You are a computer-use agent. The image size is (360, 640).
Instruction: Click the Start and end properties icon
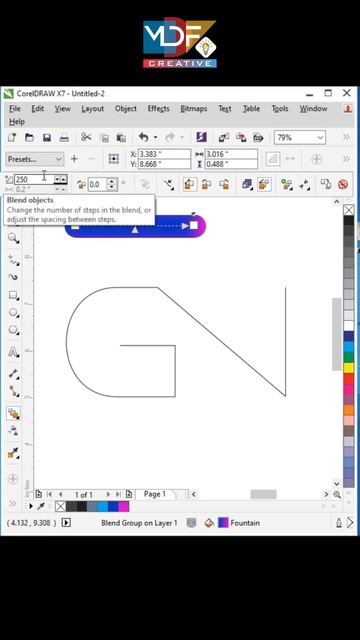coord(304,184)
